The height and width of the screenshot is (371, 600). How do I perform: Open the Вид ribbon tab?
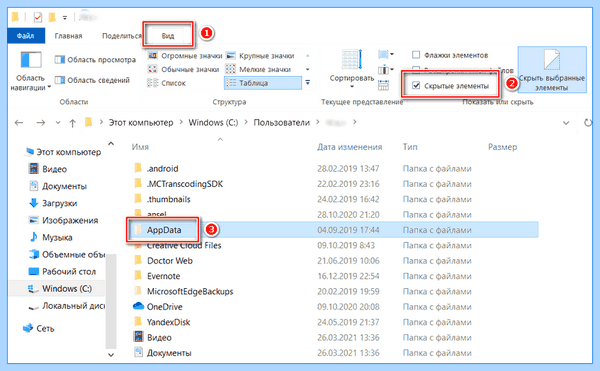[x=168, y=36]
